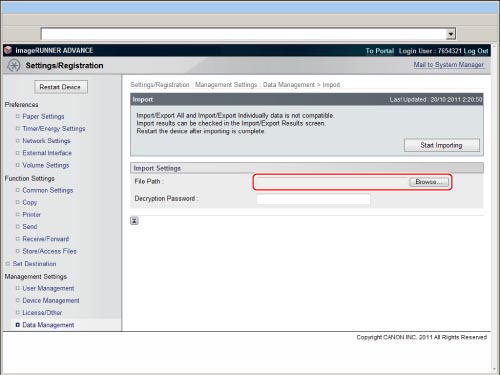
Task: Click the Data Management breadcrumb text
Action: click(289, 85)
